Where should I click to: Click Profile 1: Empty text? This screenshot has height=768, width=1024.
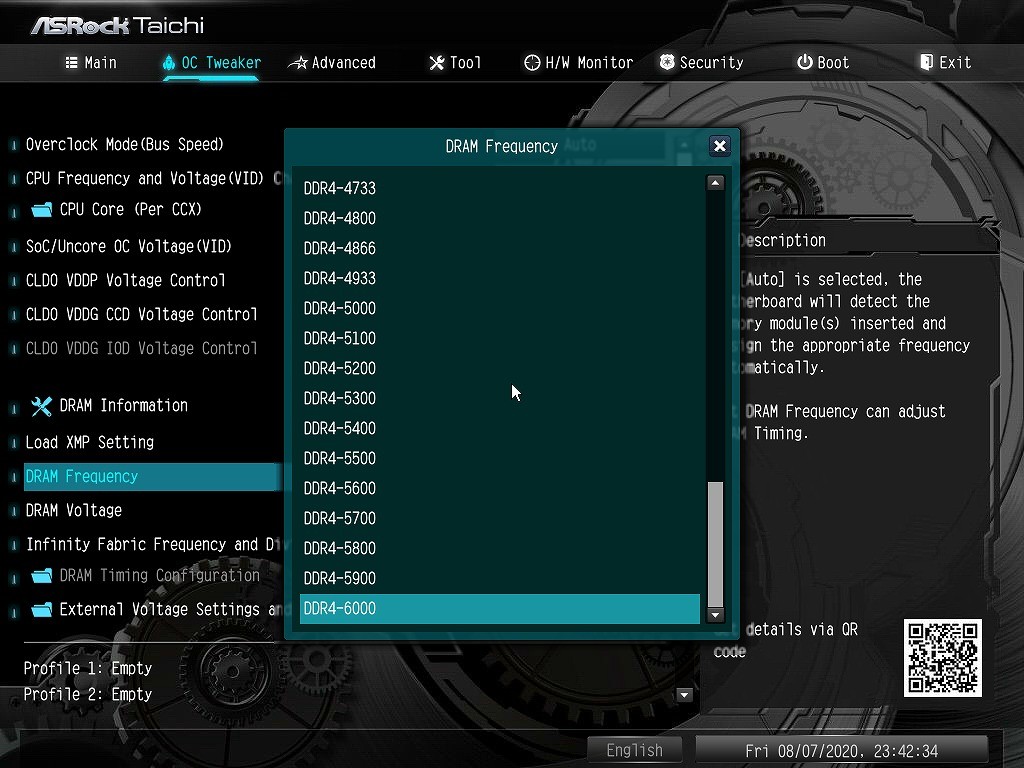88,668
